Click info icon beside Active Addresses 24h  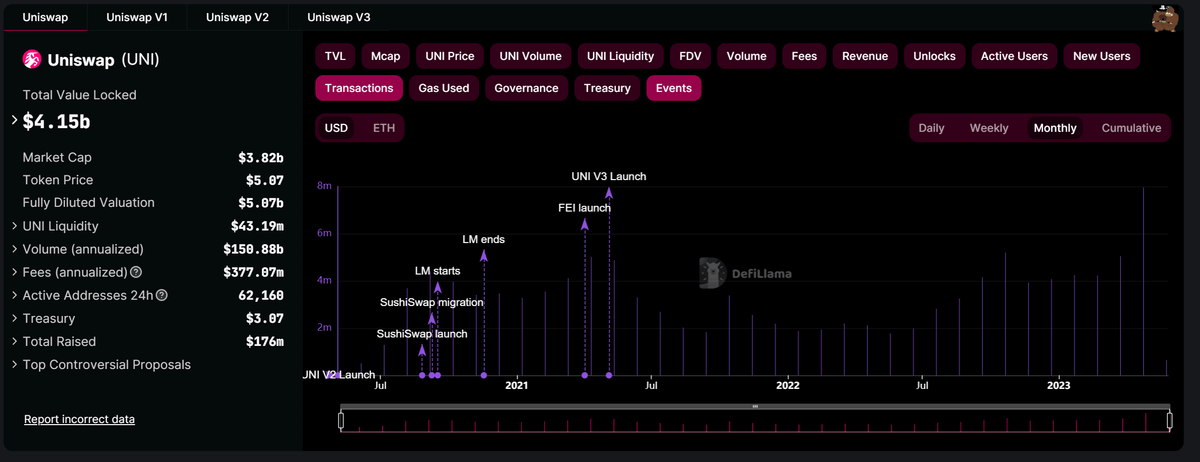point(161,295)
